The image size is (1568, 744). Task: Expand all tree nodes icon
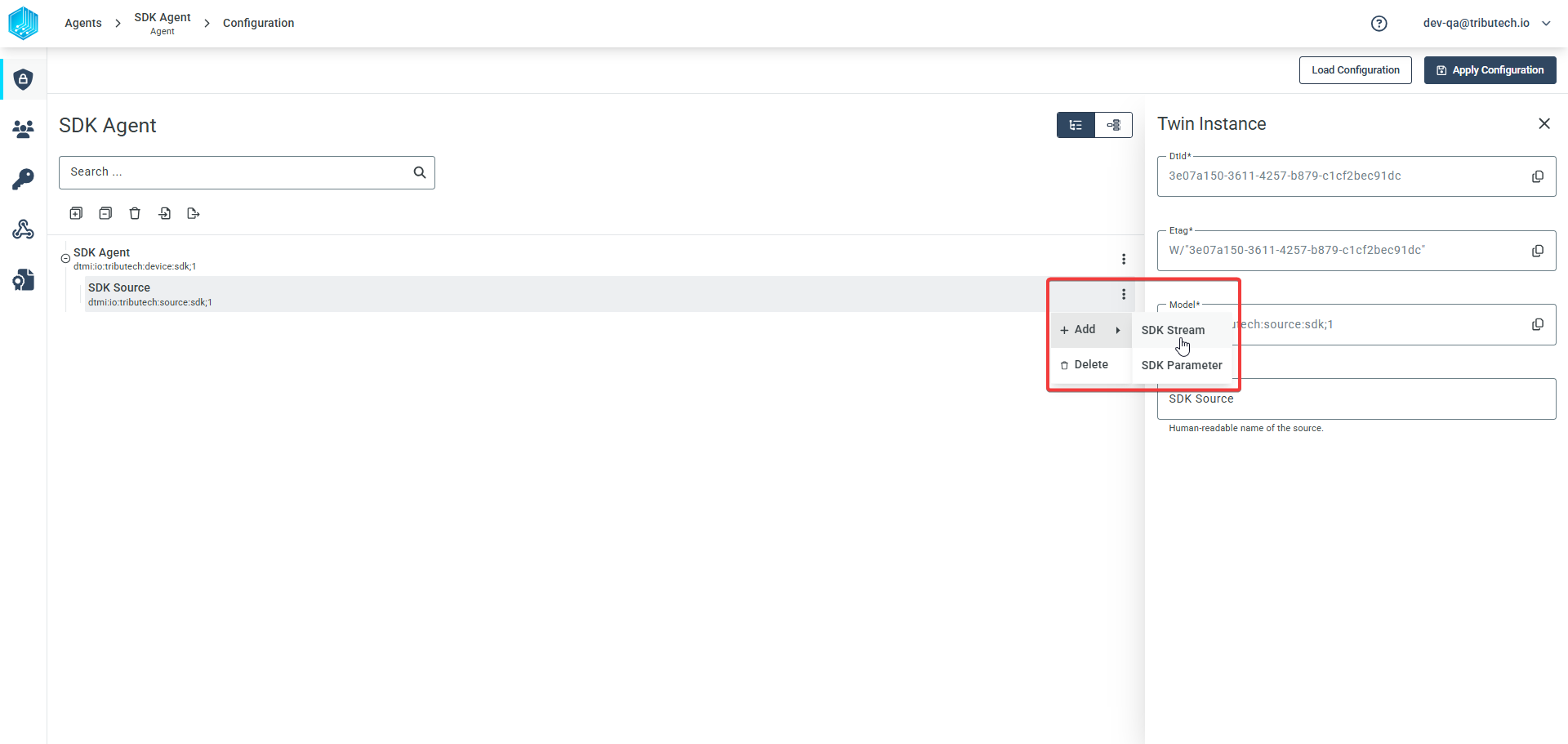click(x=76, y=213)
